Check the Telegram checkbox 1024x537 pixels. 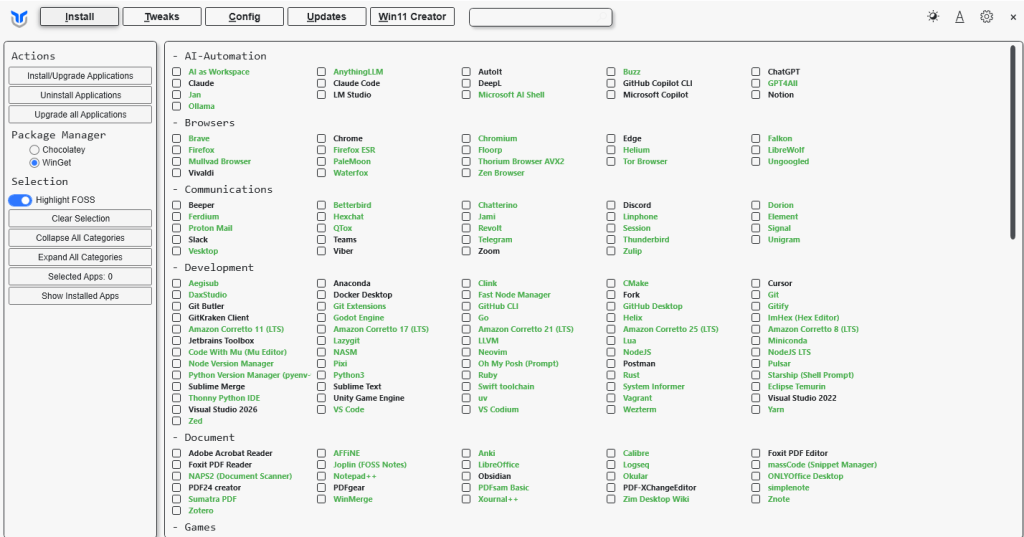point(466,240)
